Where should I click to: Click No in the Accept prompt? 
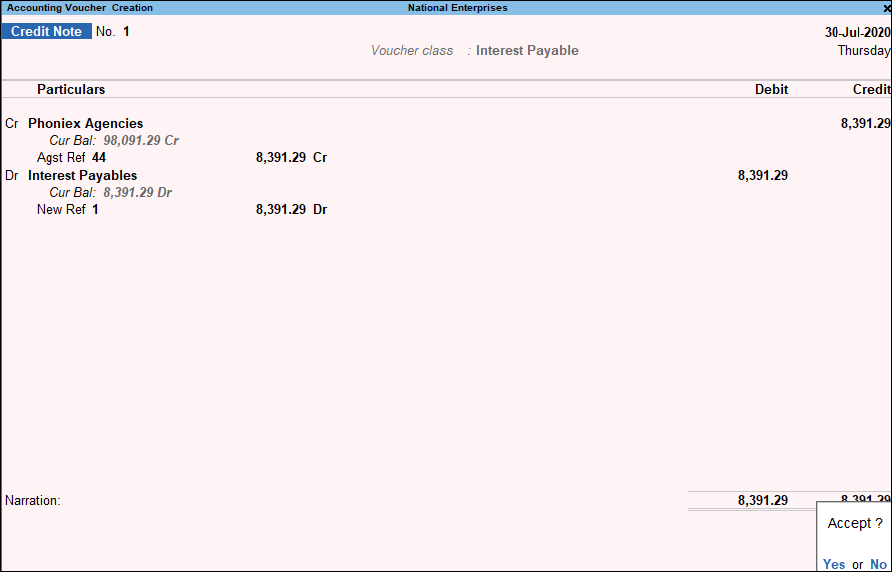pos(878,564)
